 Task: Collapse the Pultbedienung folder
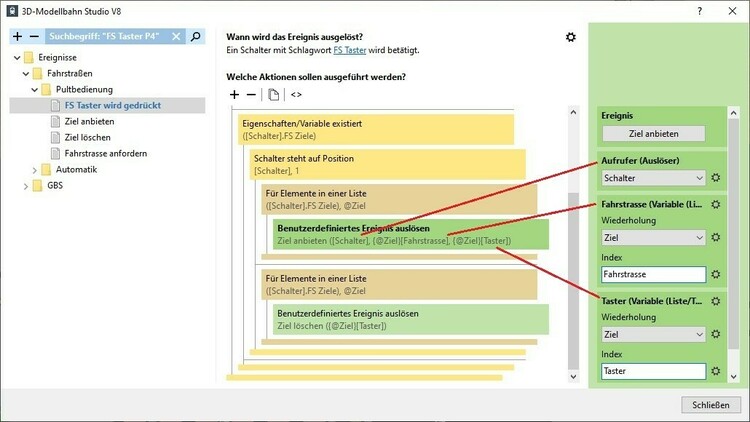tap(34, 89)
